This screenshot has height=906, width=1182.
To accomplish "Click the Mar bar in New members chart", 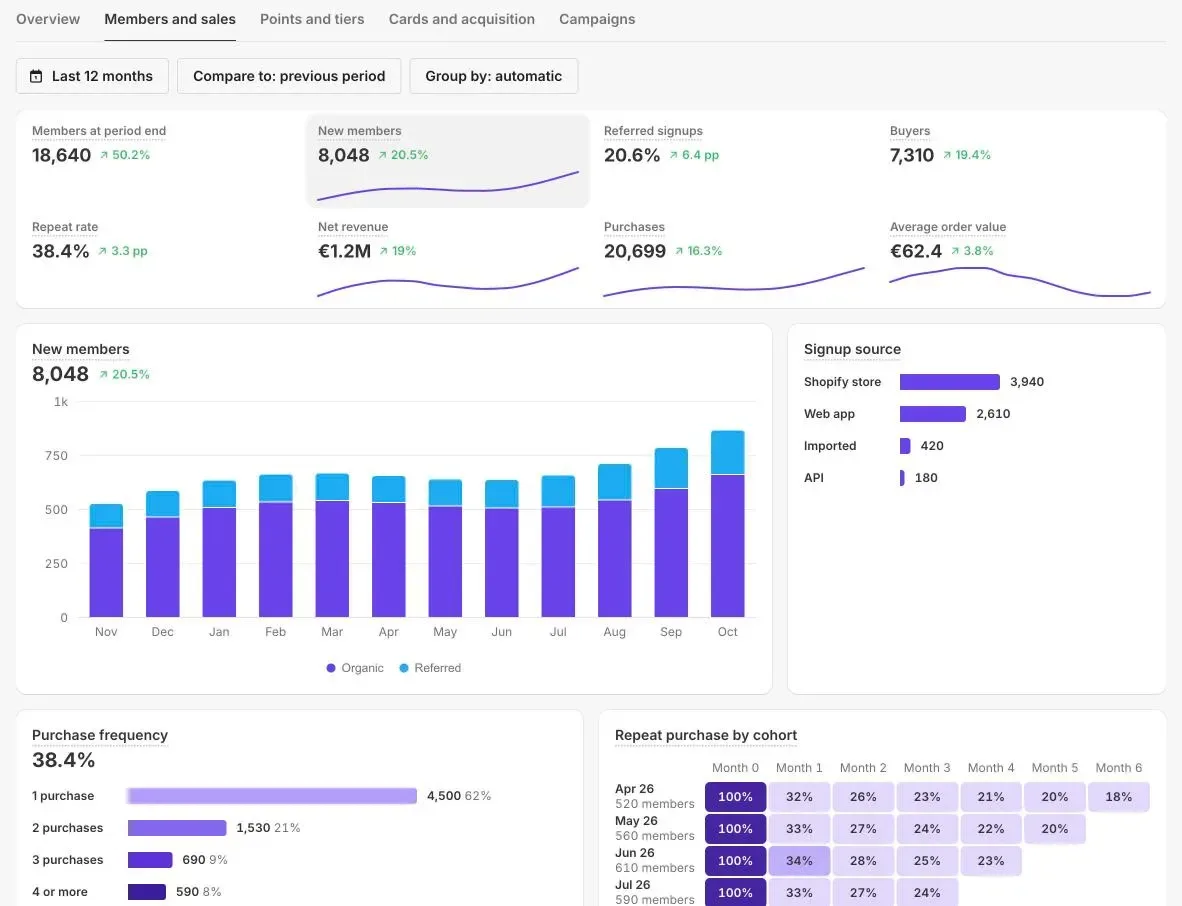I will pos(332,546).
